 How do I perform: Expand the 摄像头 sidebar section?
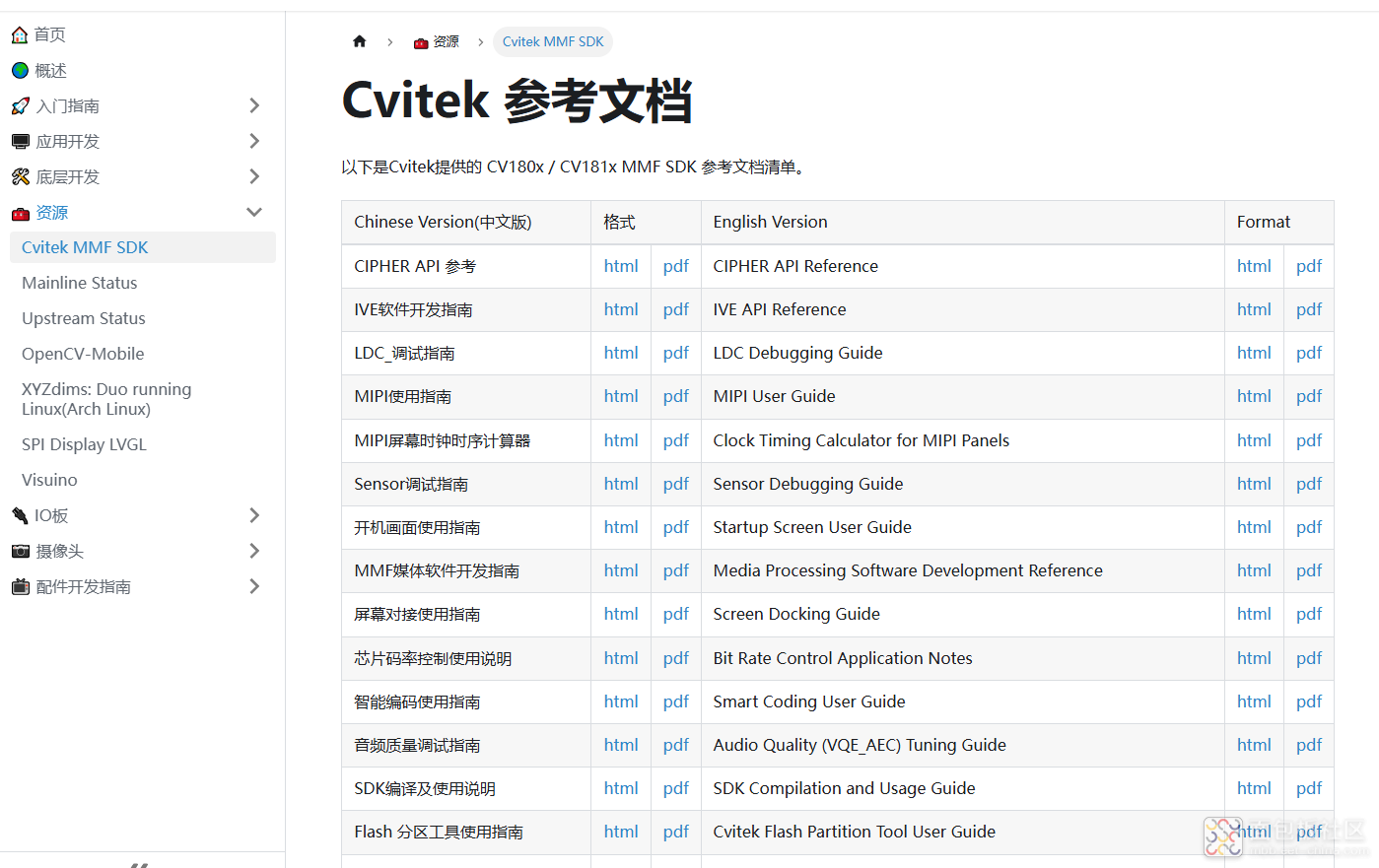[254, 551]
